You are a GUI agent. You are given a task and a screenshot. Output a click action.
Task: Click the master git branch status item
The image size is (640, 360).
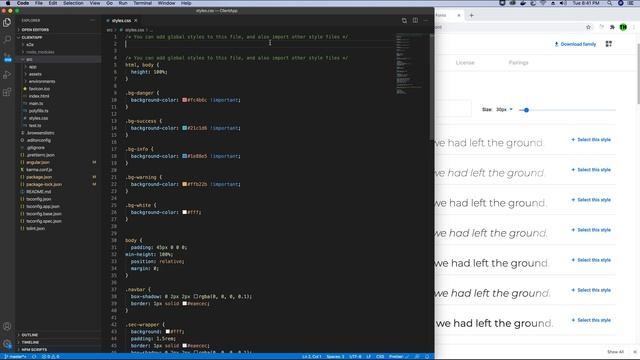(16, 357)
